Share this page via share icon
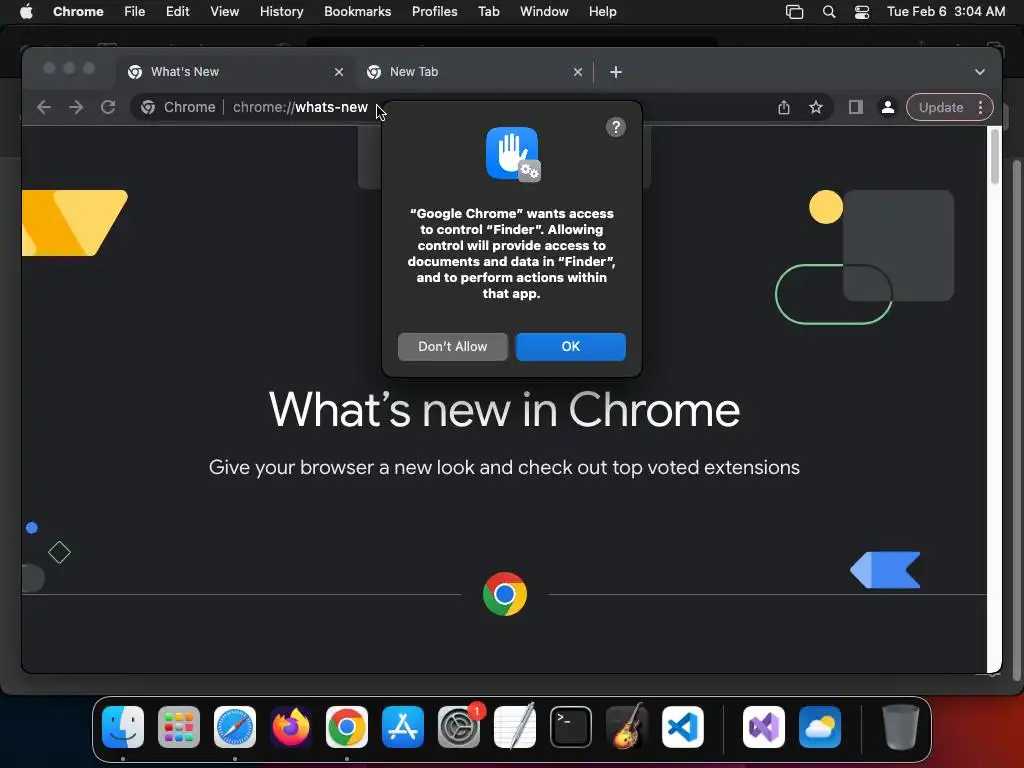 point(784,108)
